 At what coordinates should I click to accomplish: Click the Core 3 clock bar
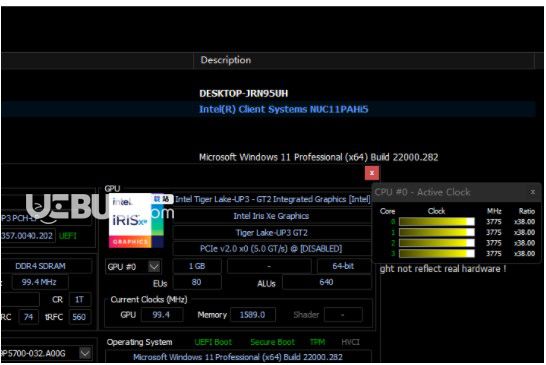437,253
